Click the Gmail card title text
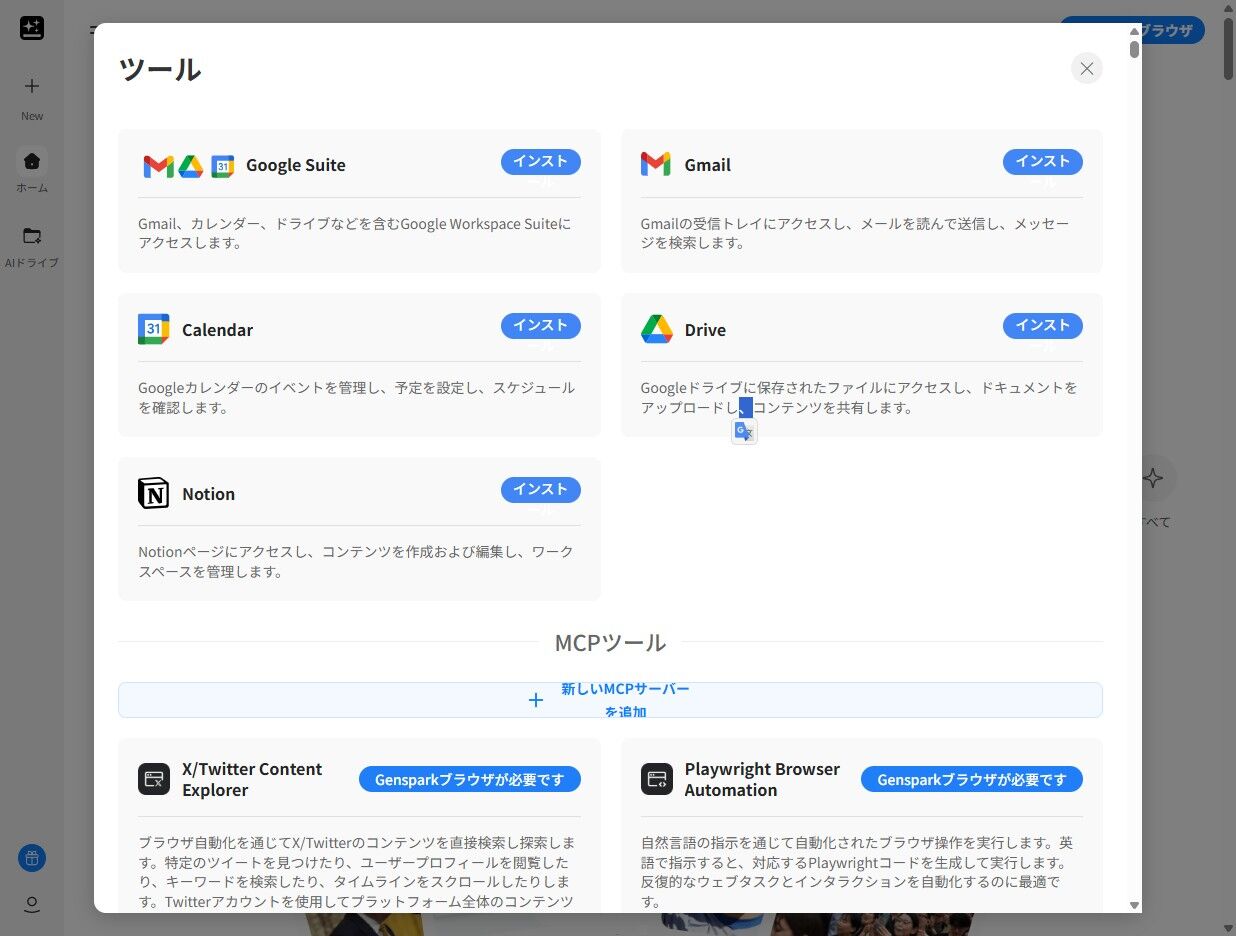 tap(708, 166)
